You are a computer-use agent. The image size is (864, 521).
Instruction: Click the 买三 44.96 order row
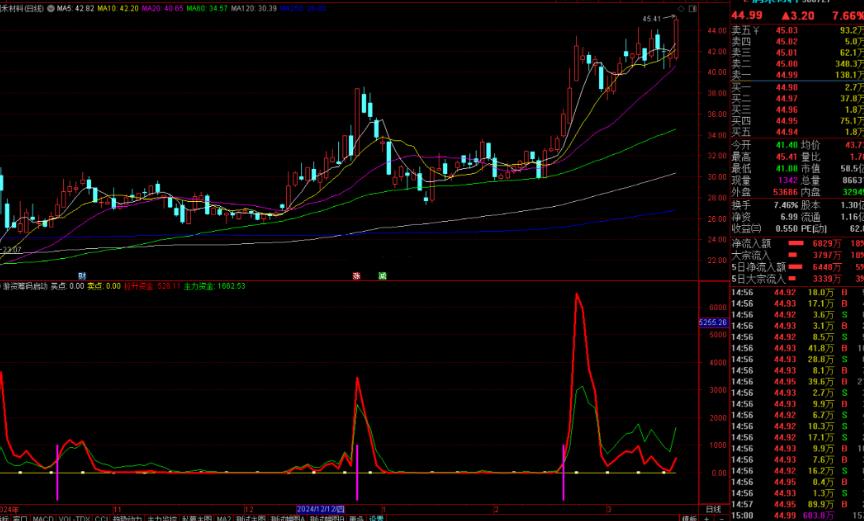point(797,110)
